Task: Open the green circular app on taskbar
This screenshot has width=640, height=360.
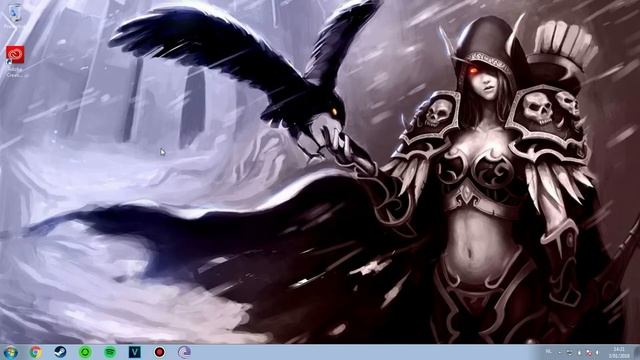Action: (85, 352)
